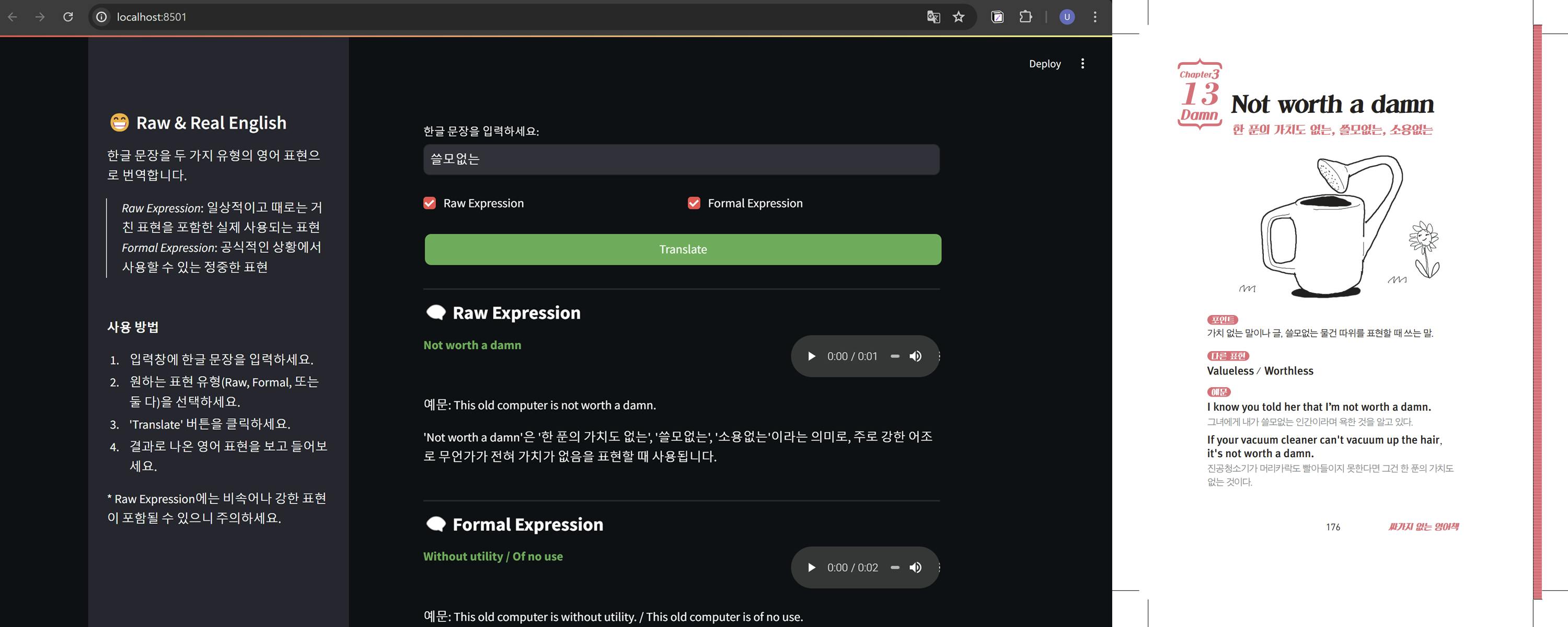Open browser extensions puzzle icon
Viewport: 1568px width, 627px height.
(x=1025, y=17)
